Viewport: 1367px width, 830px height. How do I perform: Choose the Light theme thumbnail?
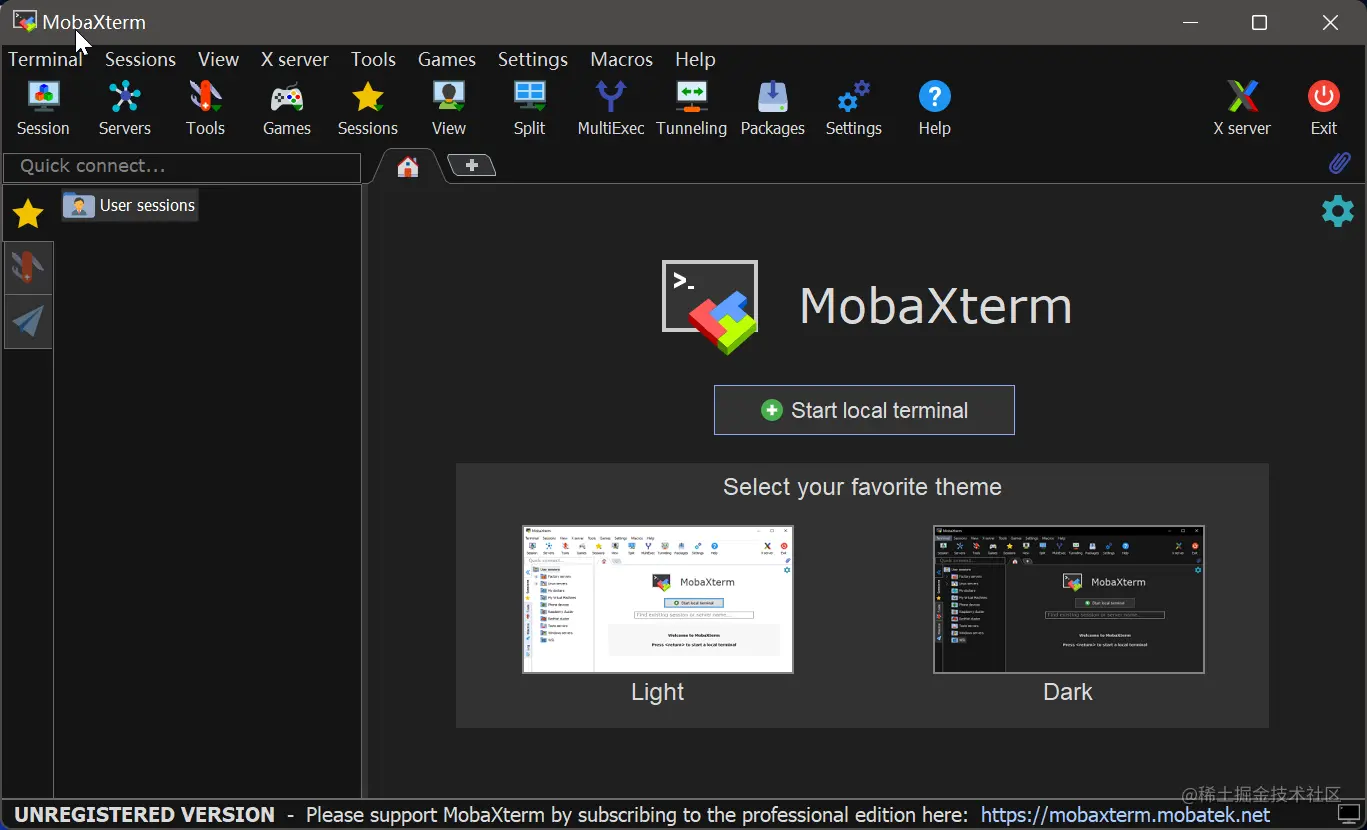[658, 599]
